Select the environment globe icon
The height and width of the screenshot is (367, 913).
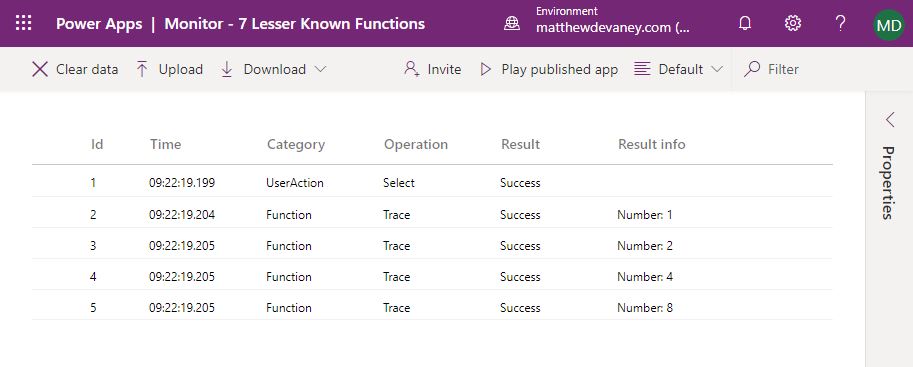pyautogui.click(x=512, y=24)
